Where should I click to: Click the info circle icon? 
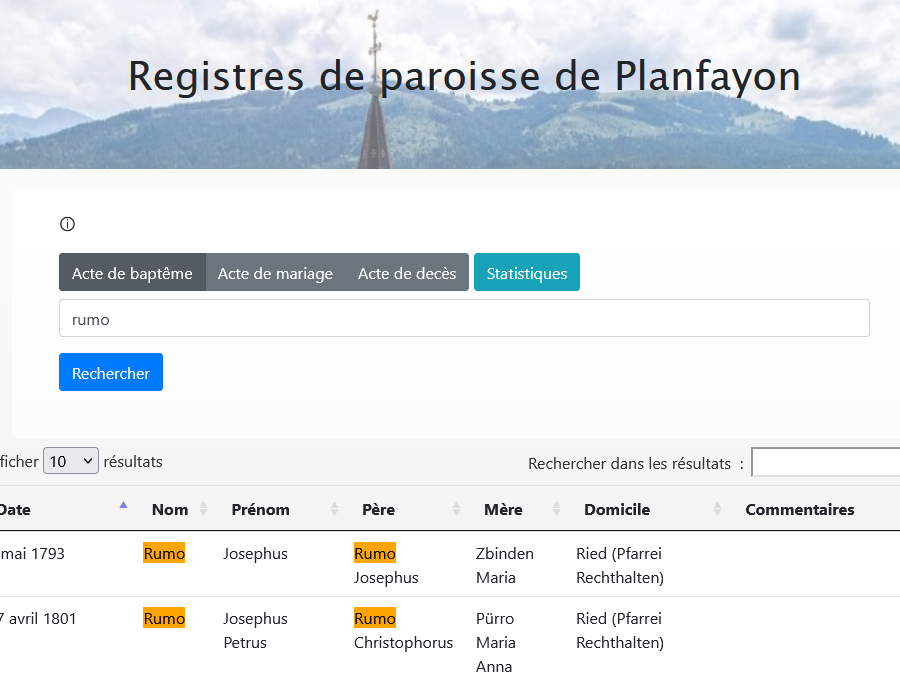[68, 224]
